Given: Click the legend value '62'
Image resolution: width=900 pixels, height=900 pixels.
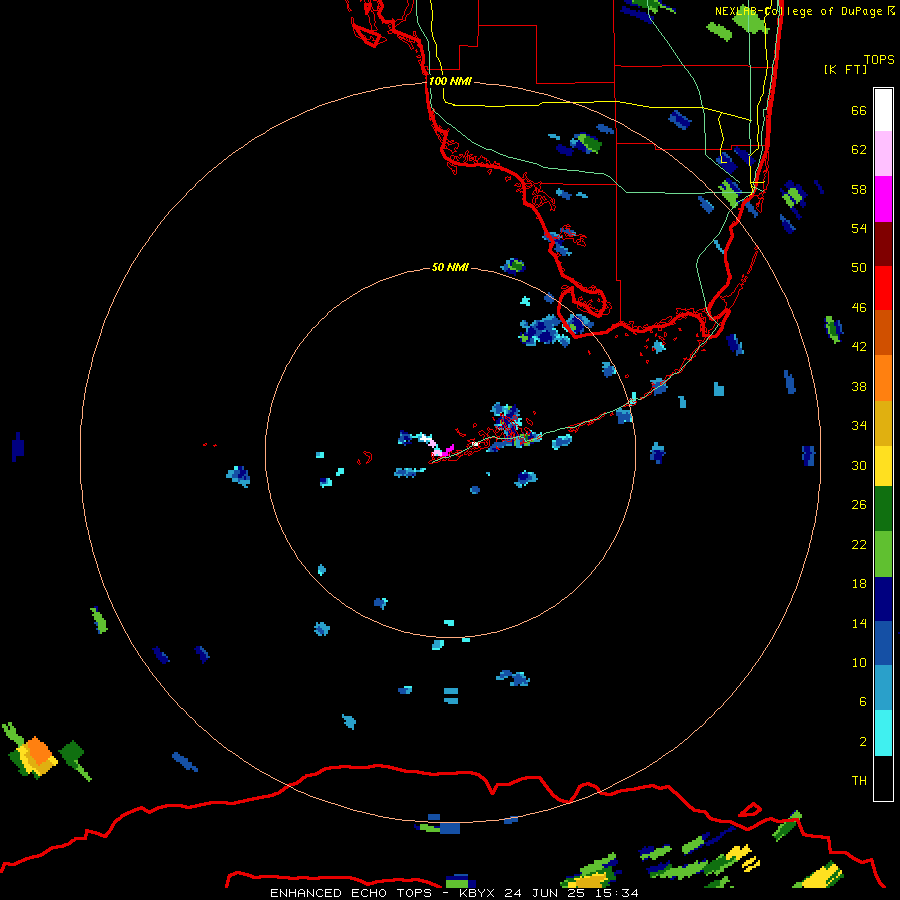Looking at the screenshot, I should [x=859, y=150].
